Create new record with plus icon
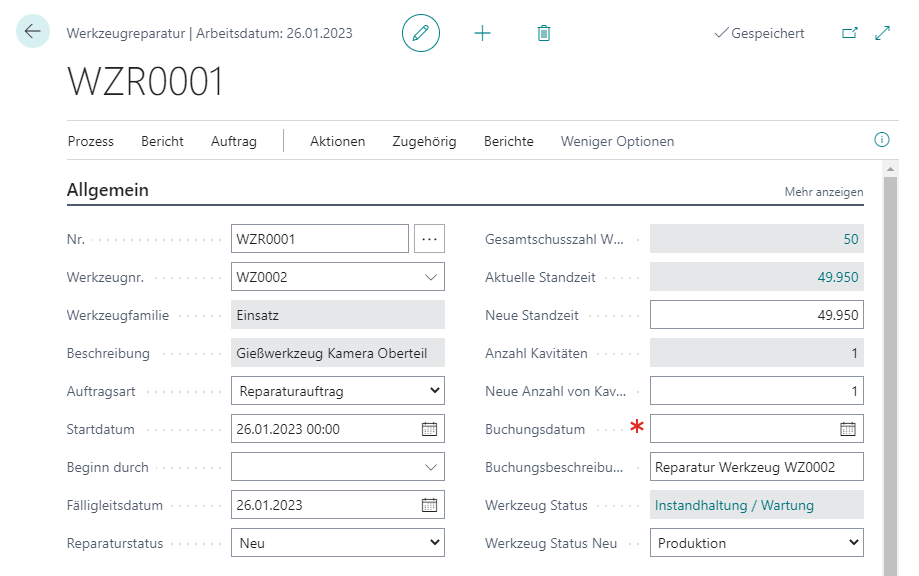This screenshot has width=919, height=576. (482, 33)
